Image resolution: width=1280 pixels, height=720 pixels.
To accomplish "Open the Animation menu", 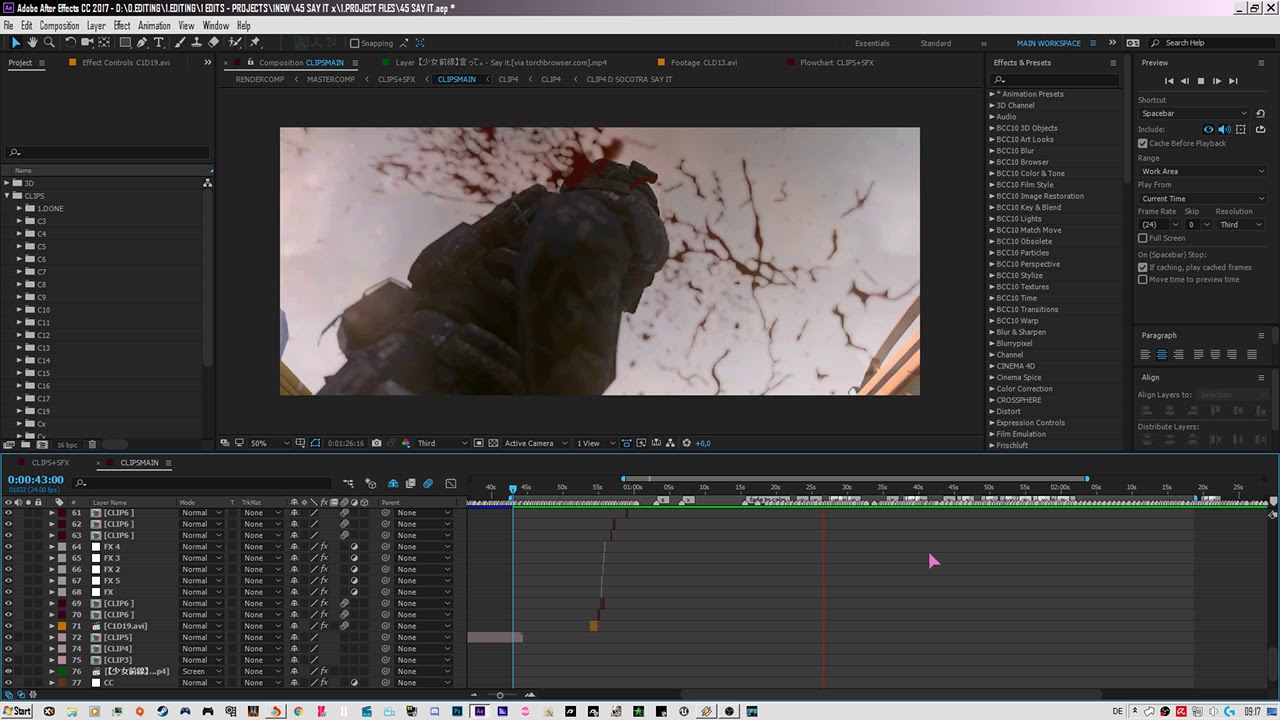I will pos(154,26).
